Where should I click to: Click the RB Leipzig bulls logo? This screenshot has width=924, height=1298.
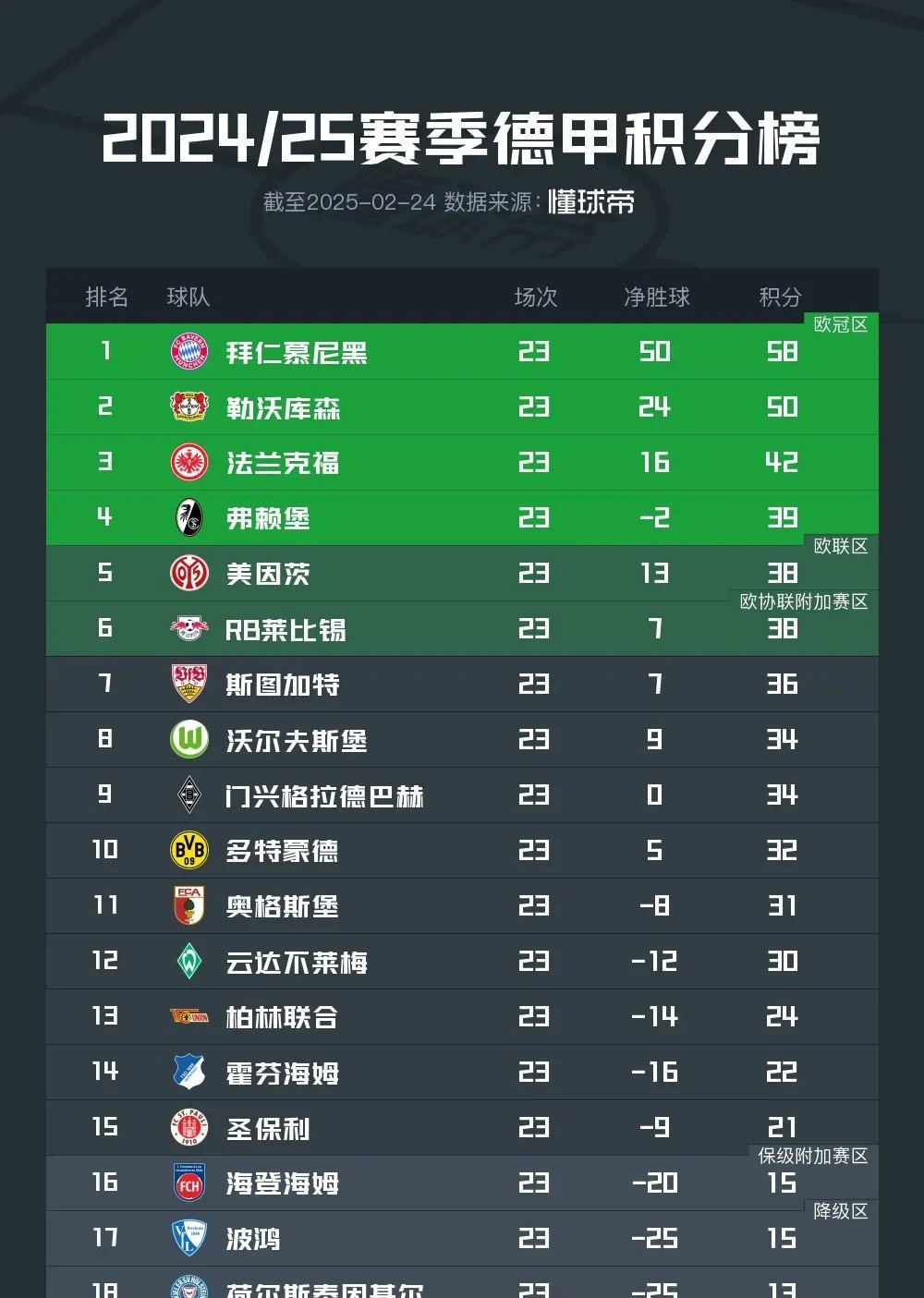point(189,628)
